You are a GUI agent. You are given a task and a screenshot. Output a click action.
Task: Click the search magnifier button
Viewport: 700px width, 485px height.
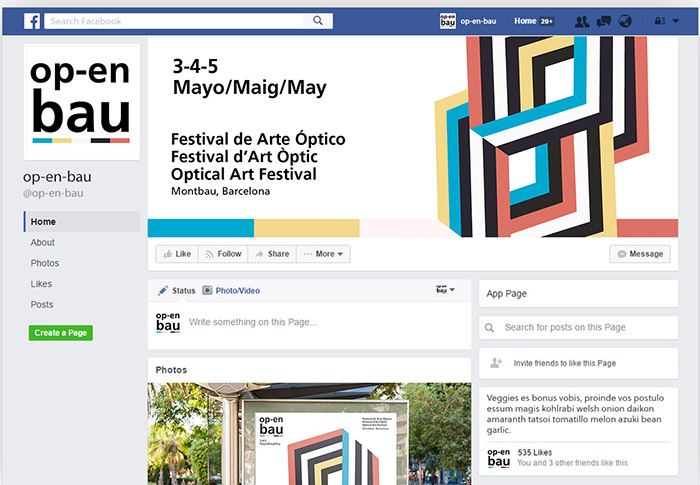tap(317, 21)
